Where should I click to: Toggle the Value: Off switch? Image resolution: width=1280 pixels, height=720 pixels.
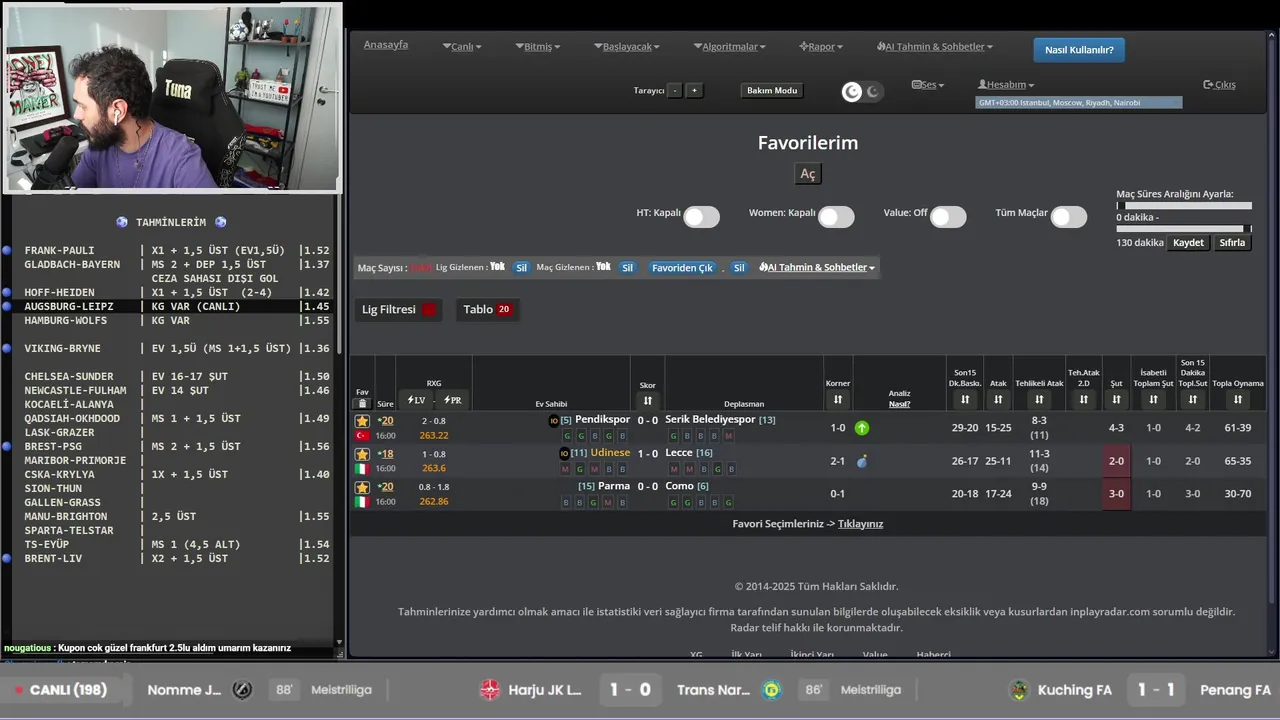[948, 217]
